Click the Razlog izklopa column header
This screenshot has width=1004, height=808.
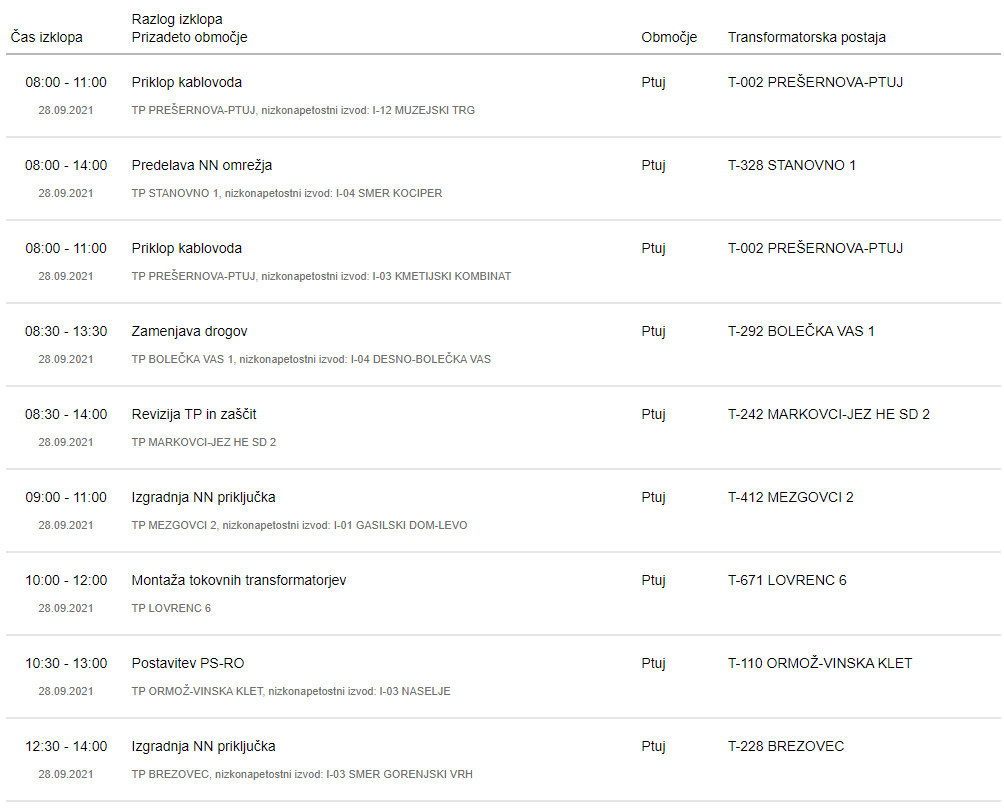tap(177, 19)
